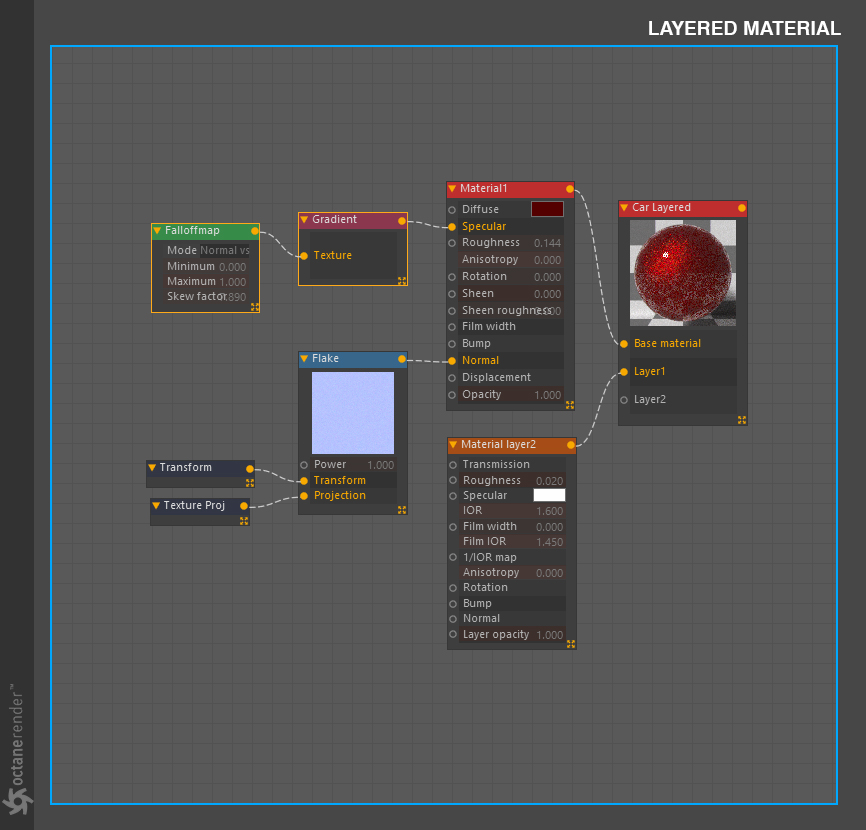This screenshot has height=830, width=866.
Task: Edit Falloffmap Skew factor value
Action: tap(236, 297)
